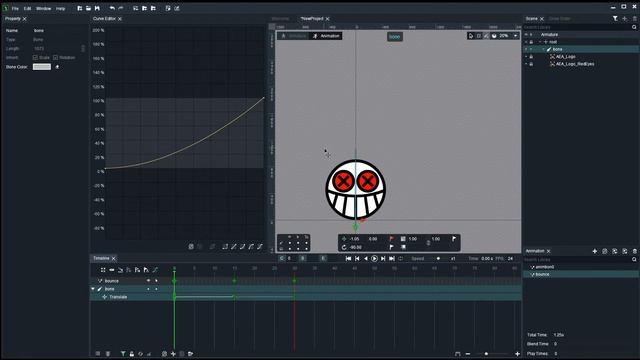
Task: Switch to the Armature mode tab
Action: (293, 36)
